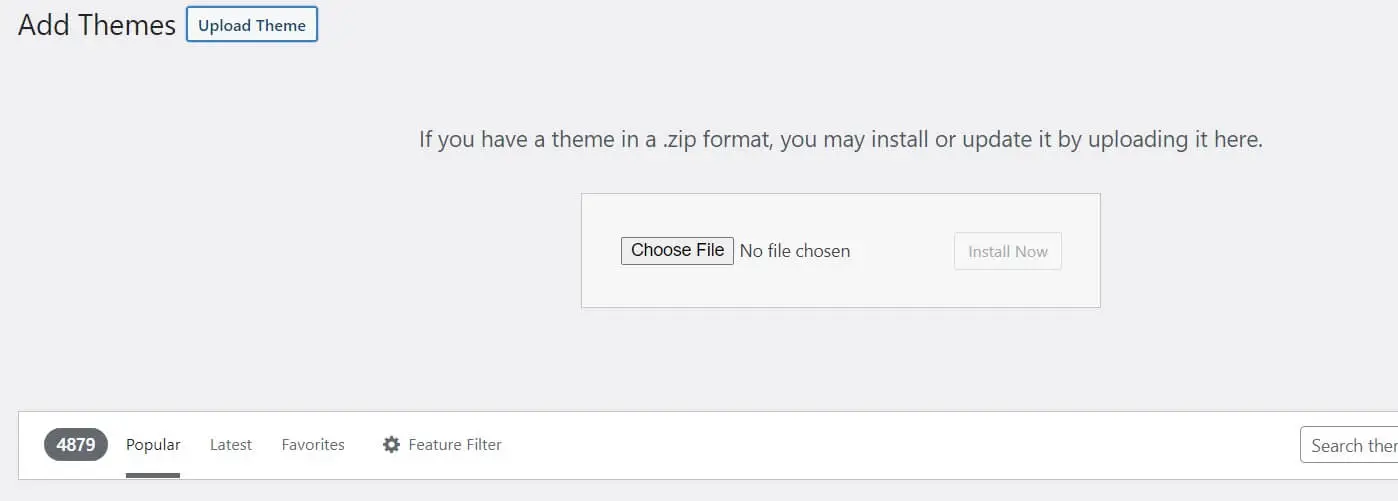The image size is (1398, 501).
Task: Click the 'No file chosen' label
Action: [795, 251]
